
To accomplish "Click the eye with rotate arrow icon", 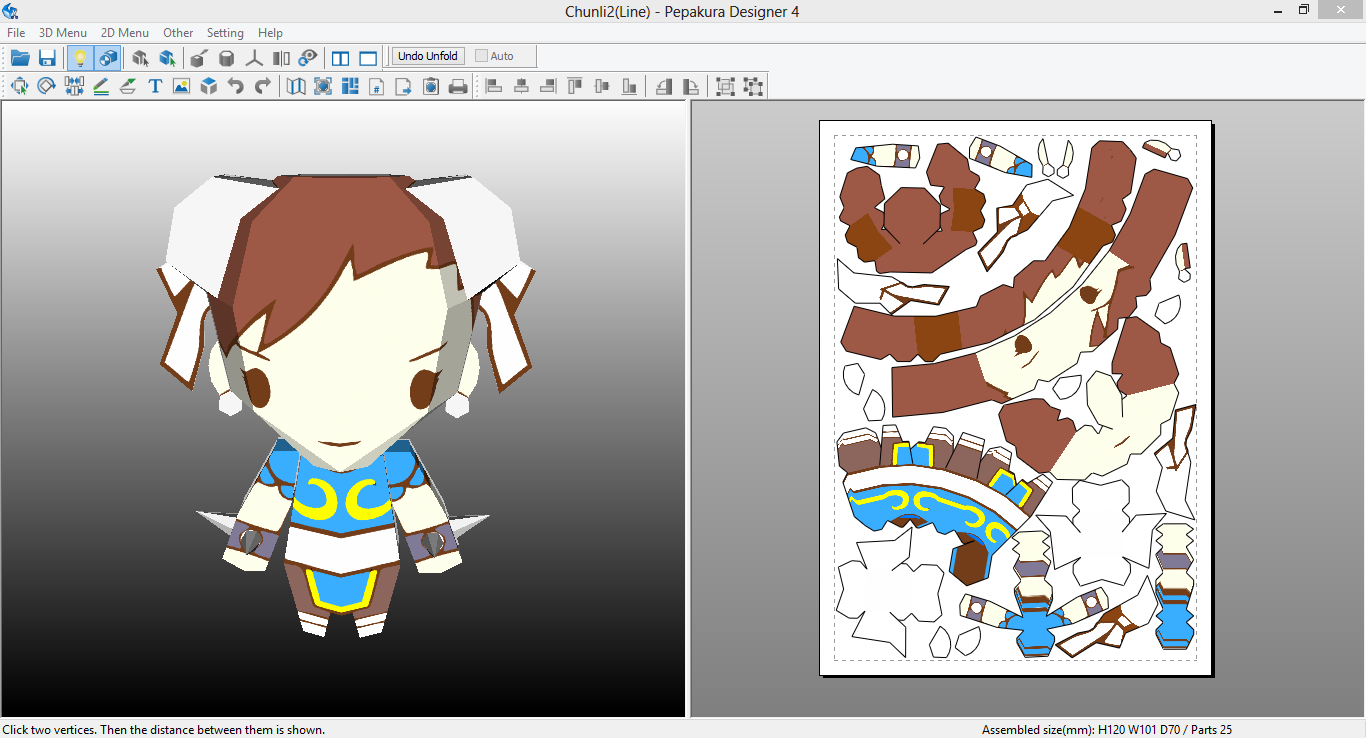I will click(x=308, y=57).
